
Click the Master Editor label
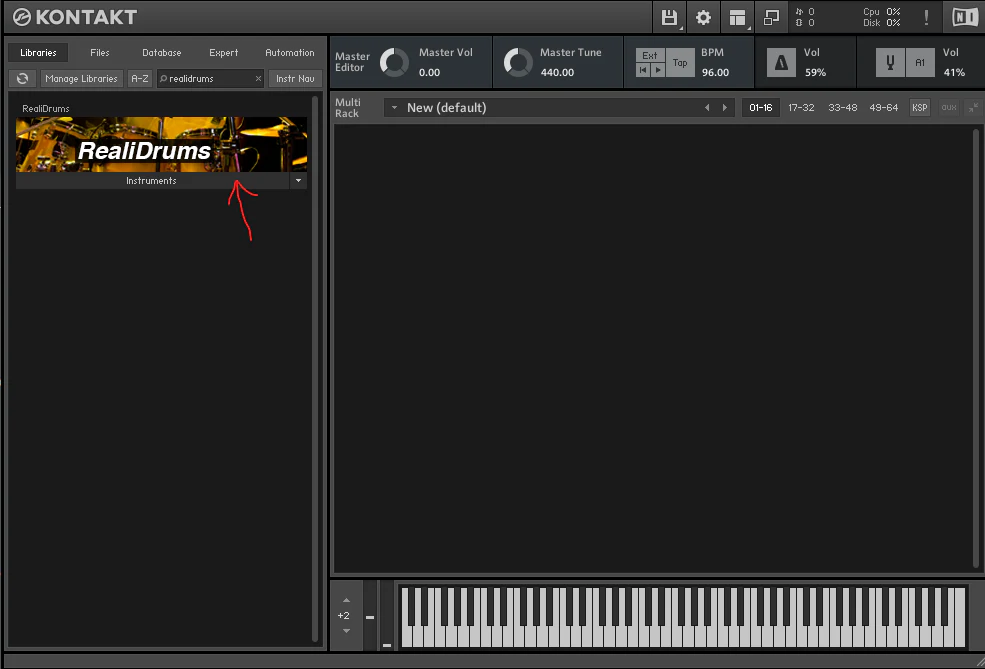(352, 62)
